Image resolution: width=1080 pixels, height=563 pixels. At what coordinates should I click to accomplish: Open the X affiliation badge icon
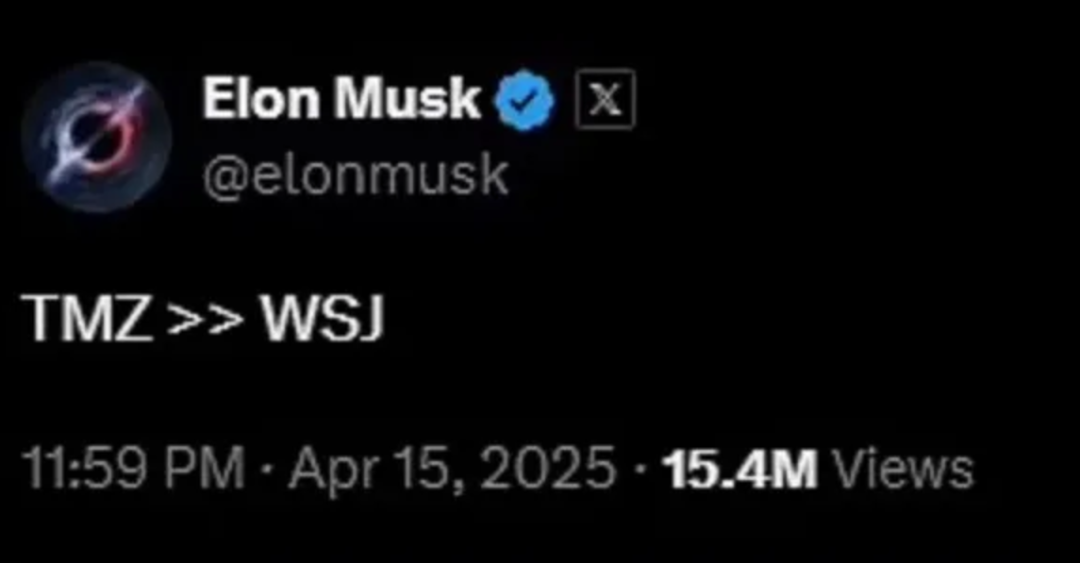pos(604,99)
